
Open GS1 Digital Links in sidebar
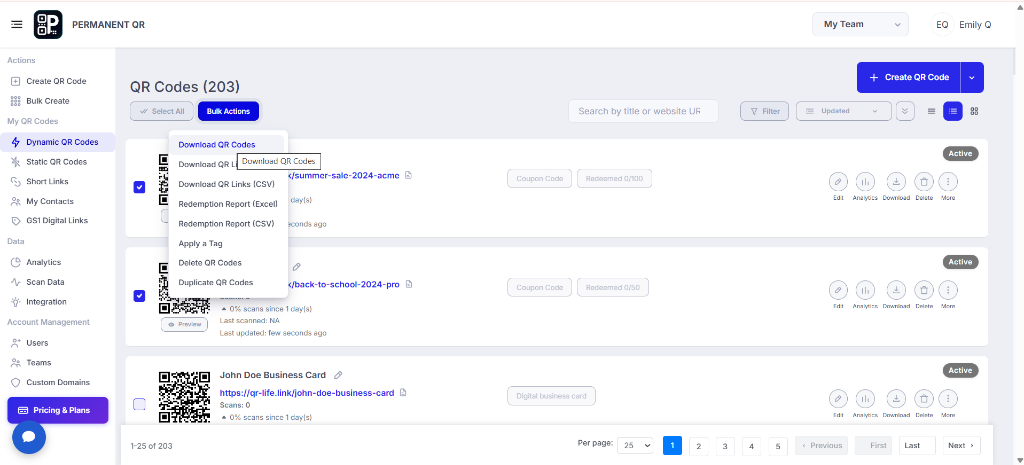pyautogui.click(x=57, y=220)
